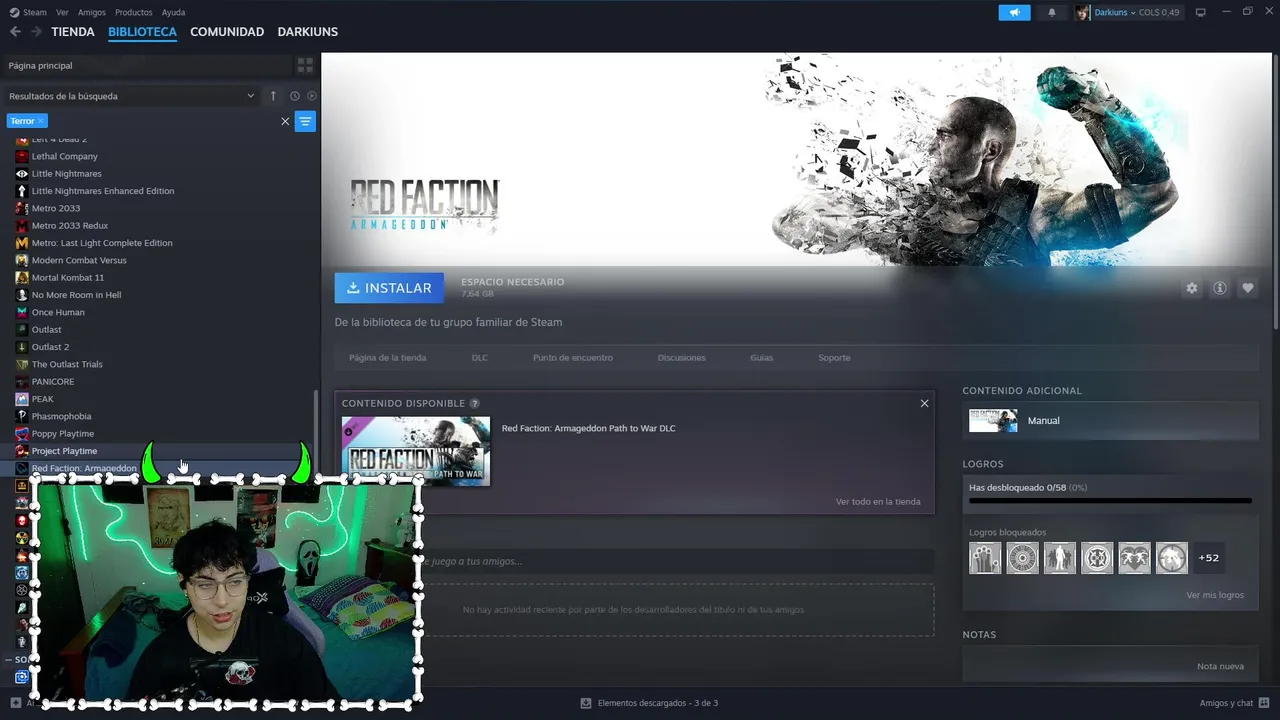Open the notifications bell
Image resolution: width=1280 pixels, height=720 pixels.
[1051, 12]
